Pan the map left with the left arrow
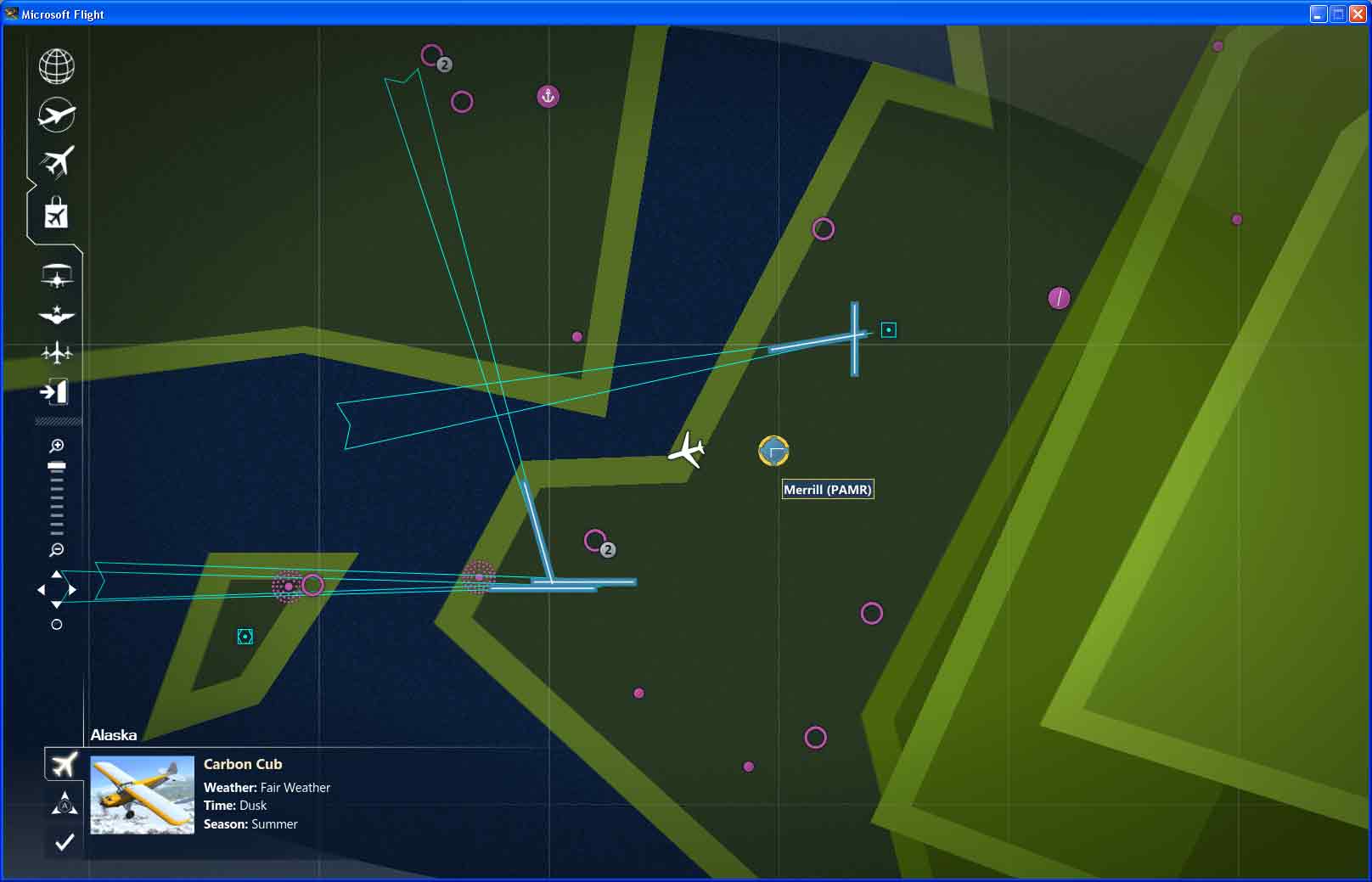 click(42, 589)
